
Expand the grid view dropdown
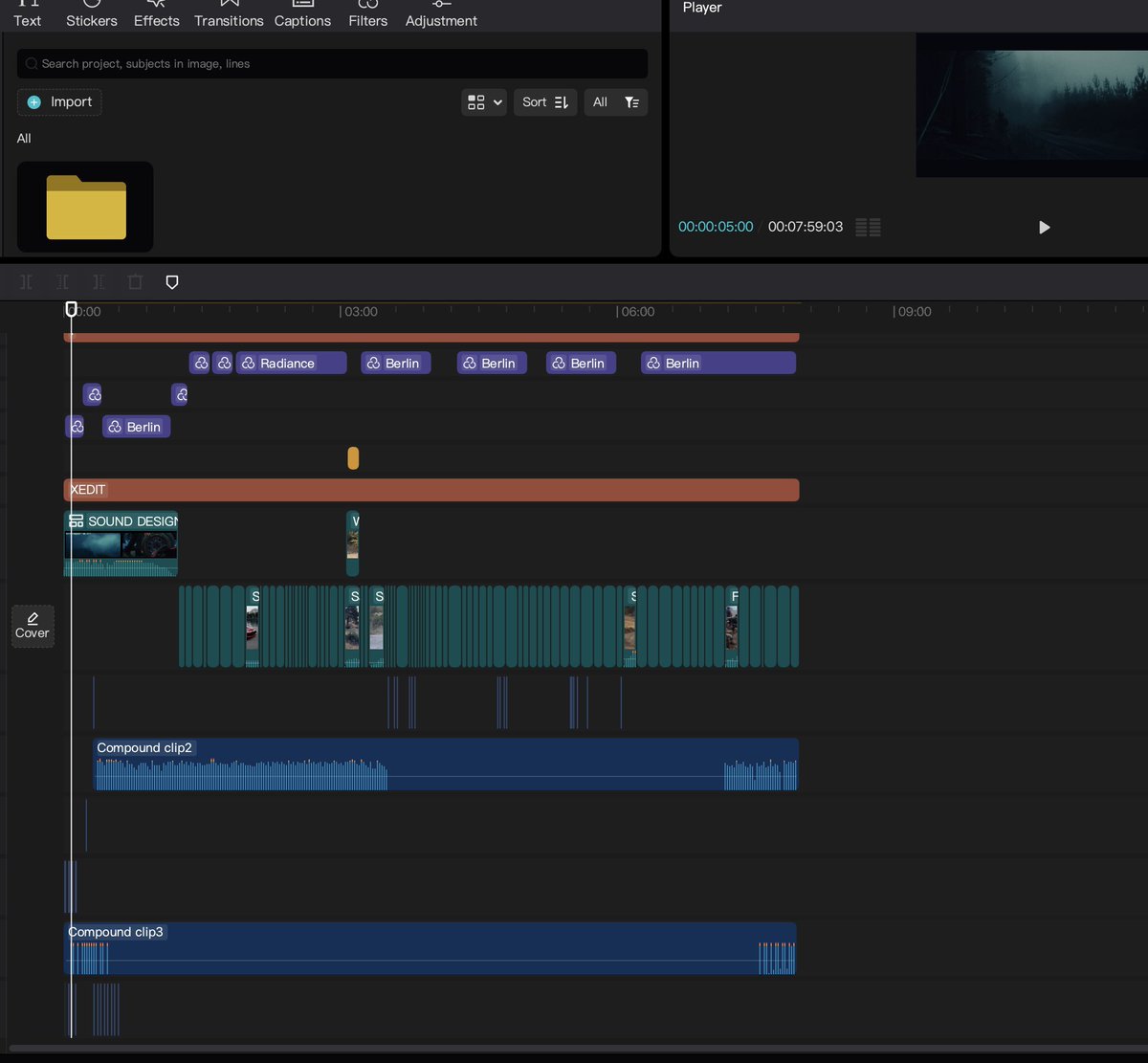click(484, 102)
